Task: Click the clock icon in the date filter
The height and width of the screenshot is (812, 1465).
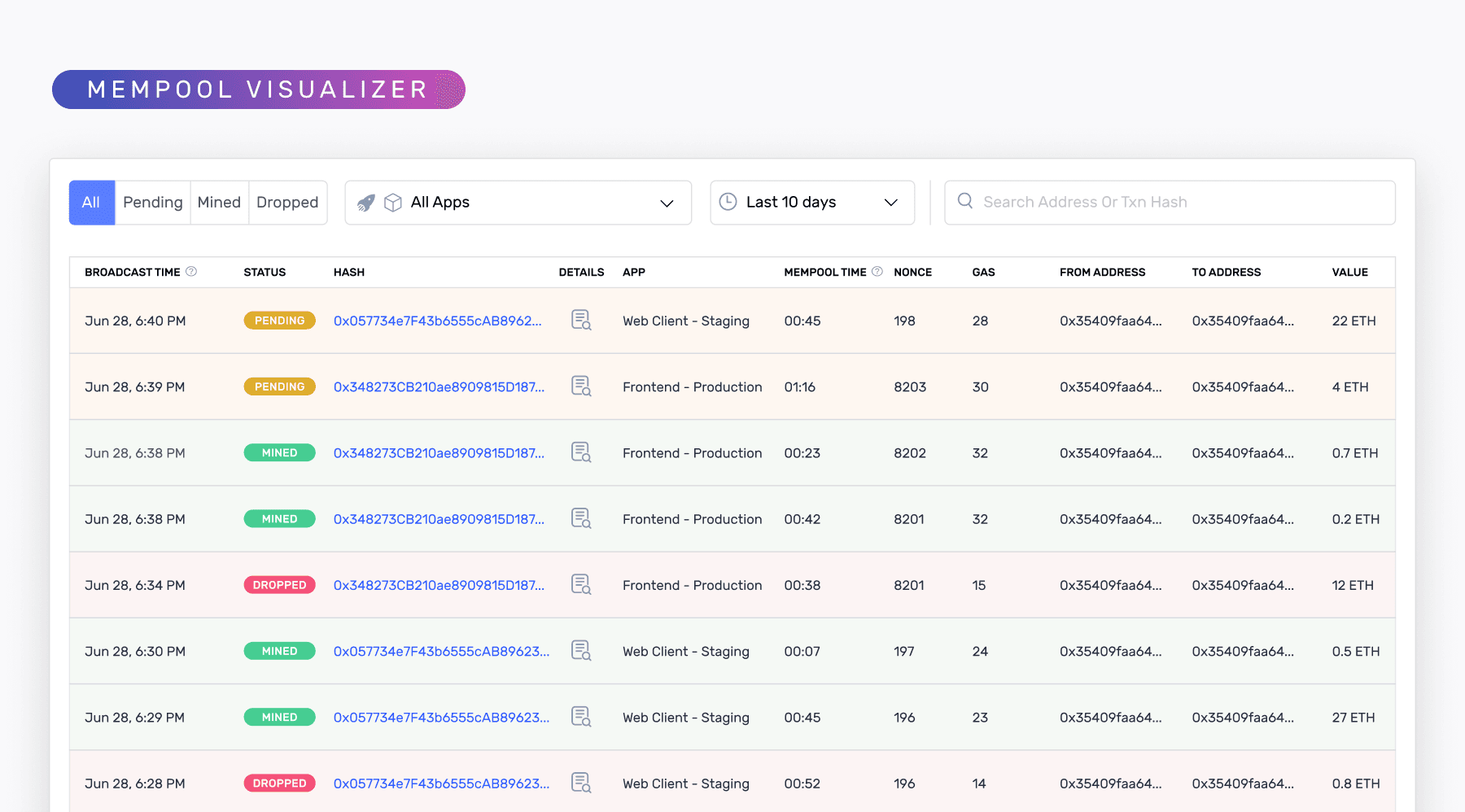Action: coord(728,202)
